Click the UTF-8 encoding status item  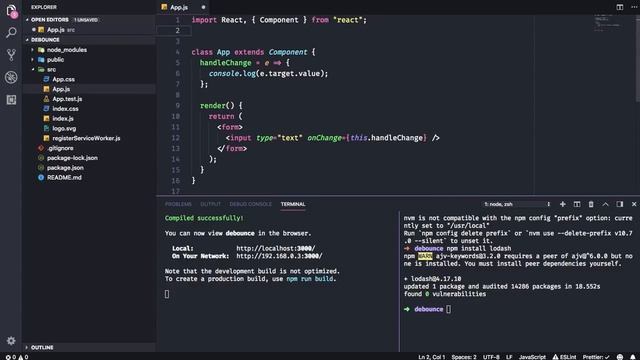491,357
